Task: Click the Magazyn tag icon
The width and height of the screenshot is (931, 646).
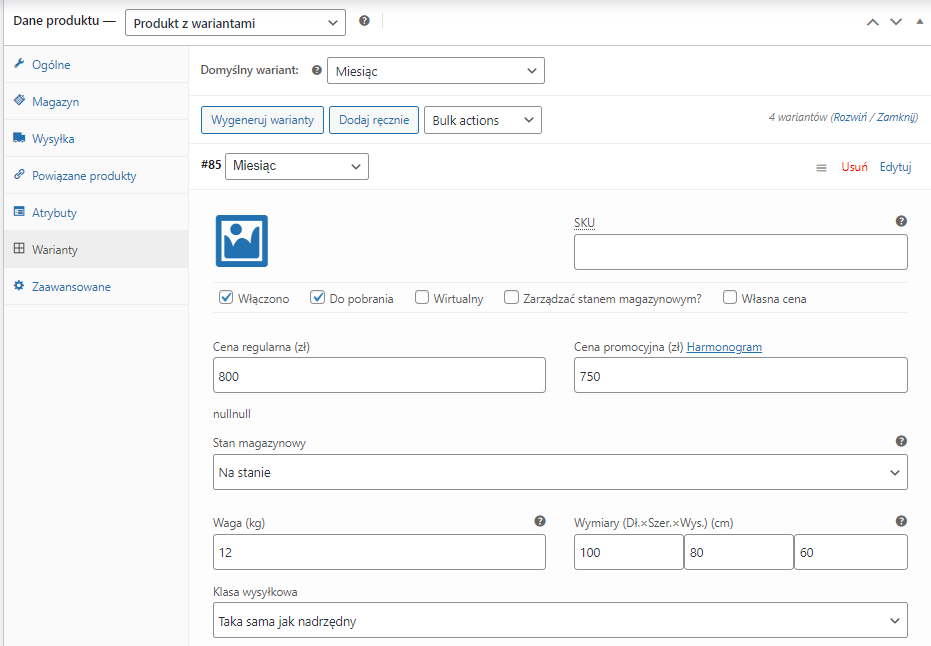Action: click(19, 100)
